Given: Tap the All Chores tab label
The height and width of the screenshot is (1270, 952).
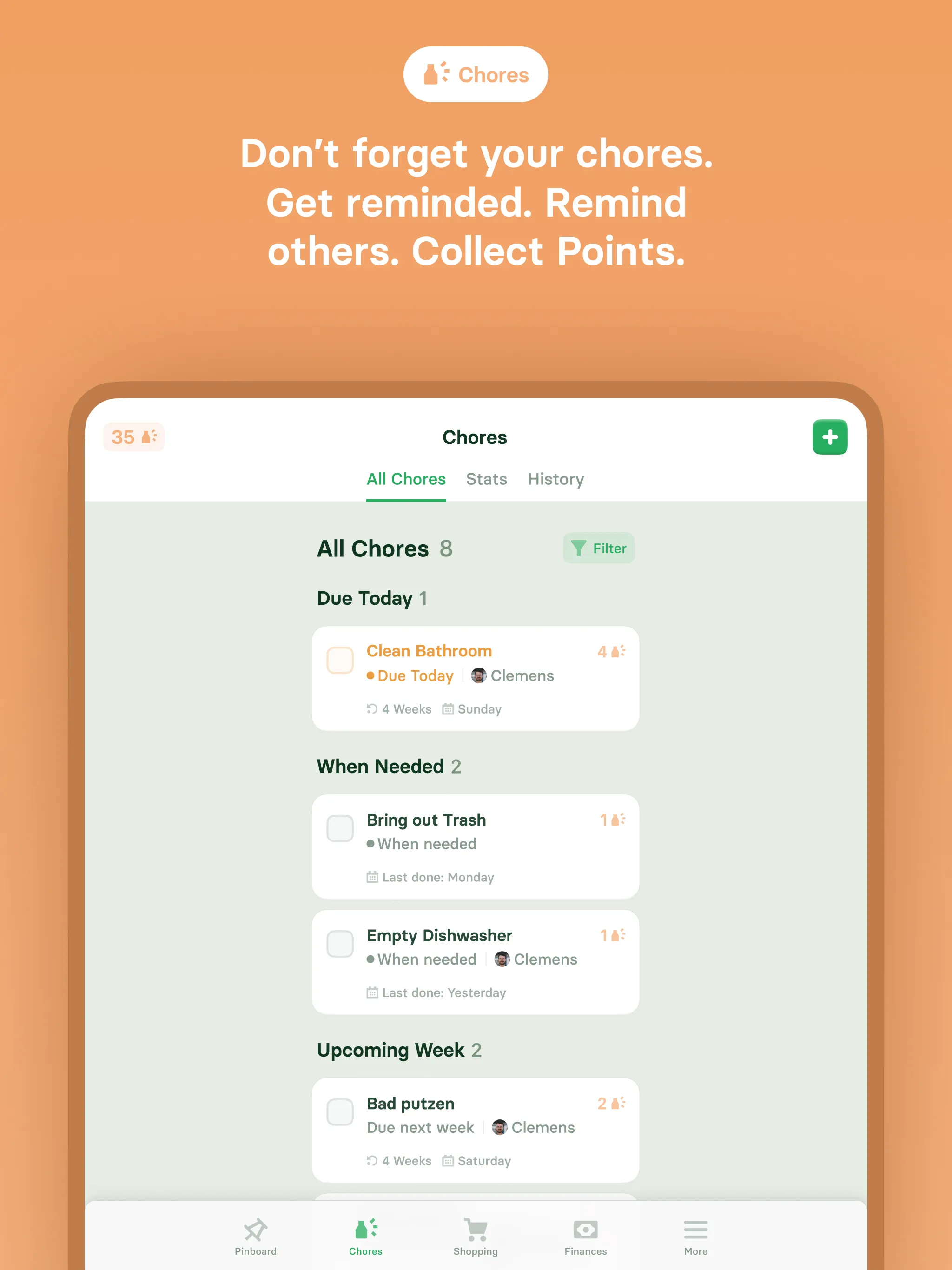Looking at the screenshot, I should tap(406, 479).
